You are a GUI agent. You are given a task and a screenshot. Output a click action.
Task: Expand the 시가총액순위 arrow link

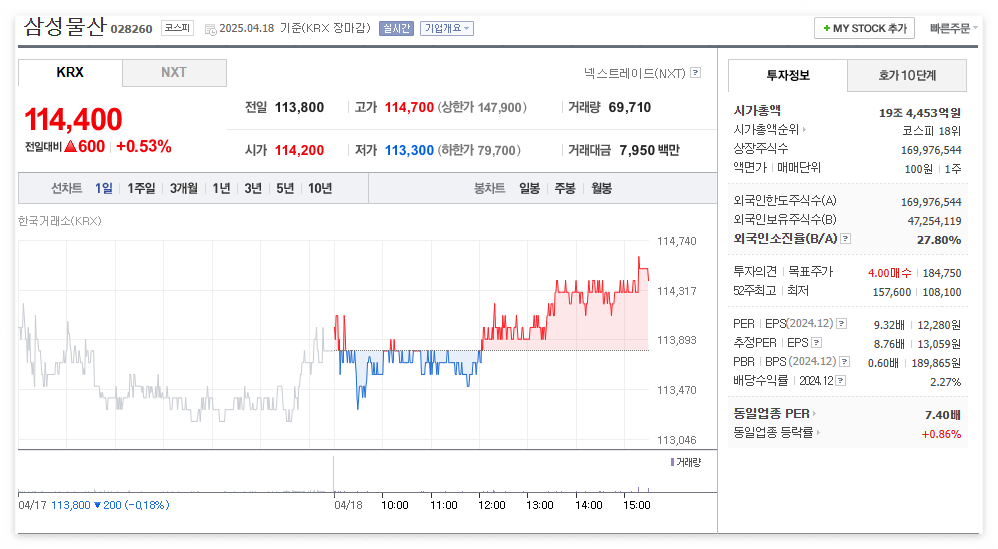[x=805, y=129]
